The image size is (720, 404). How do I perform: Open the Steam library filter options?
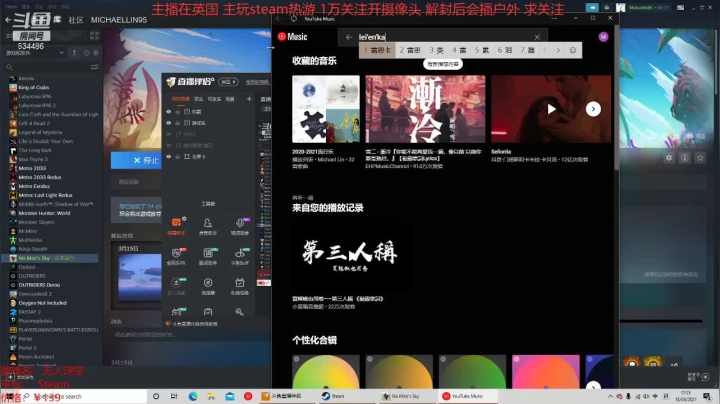tap(94, 67)
